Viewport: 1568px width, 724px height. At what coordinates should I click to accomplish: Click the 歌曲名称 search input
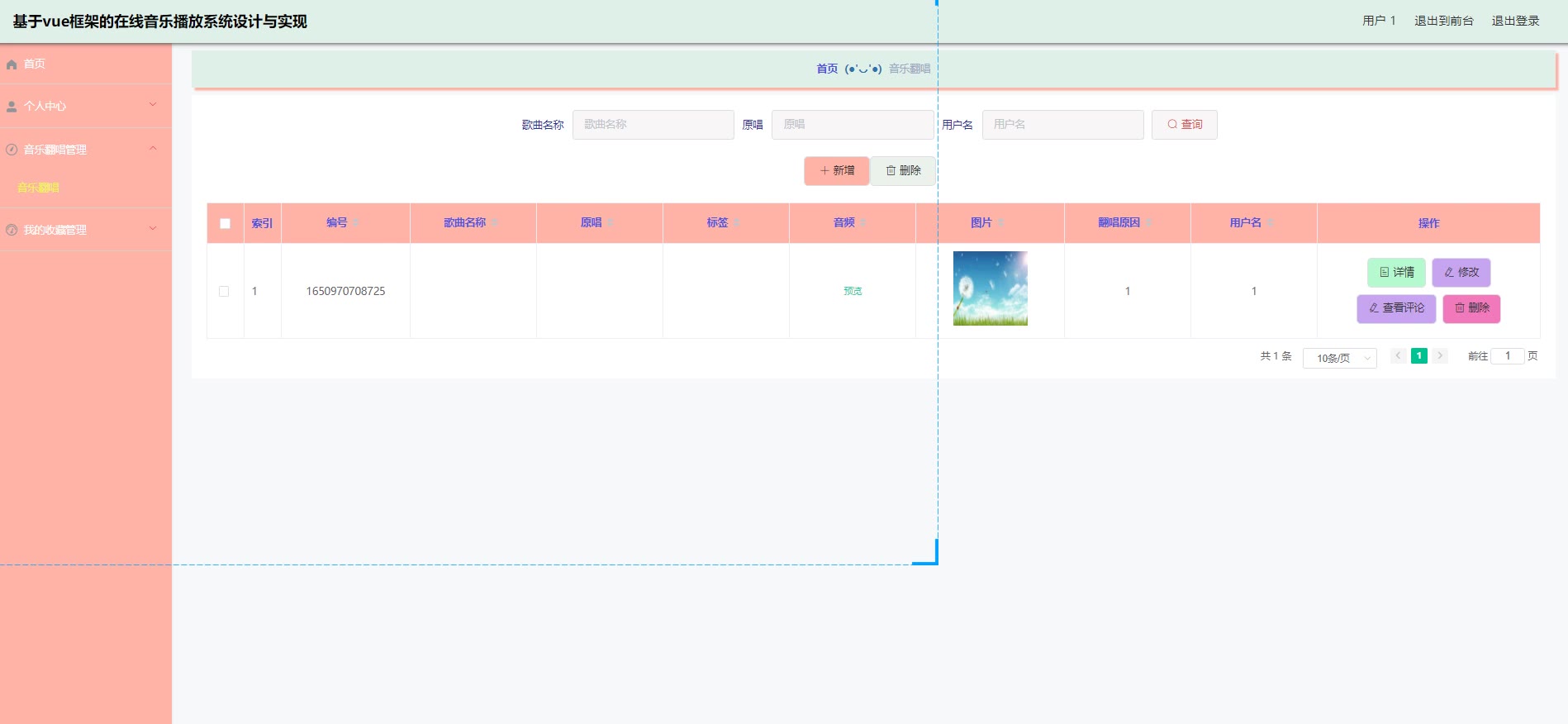pos(653,125)
